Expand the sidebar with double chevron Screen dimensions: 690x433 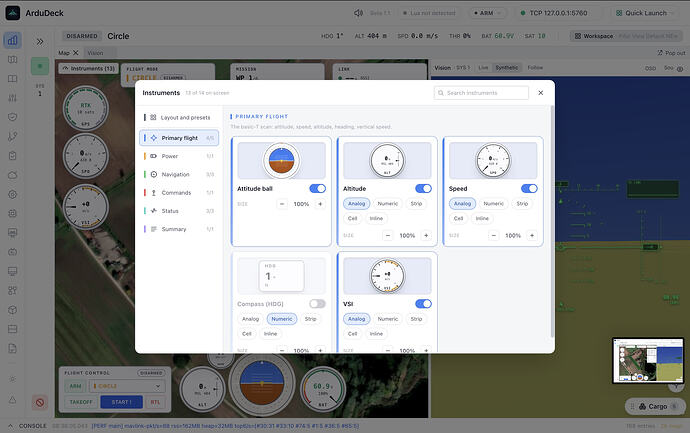[x=40, y=41]
